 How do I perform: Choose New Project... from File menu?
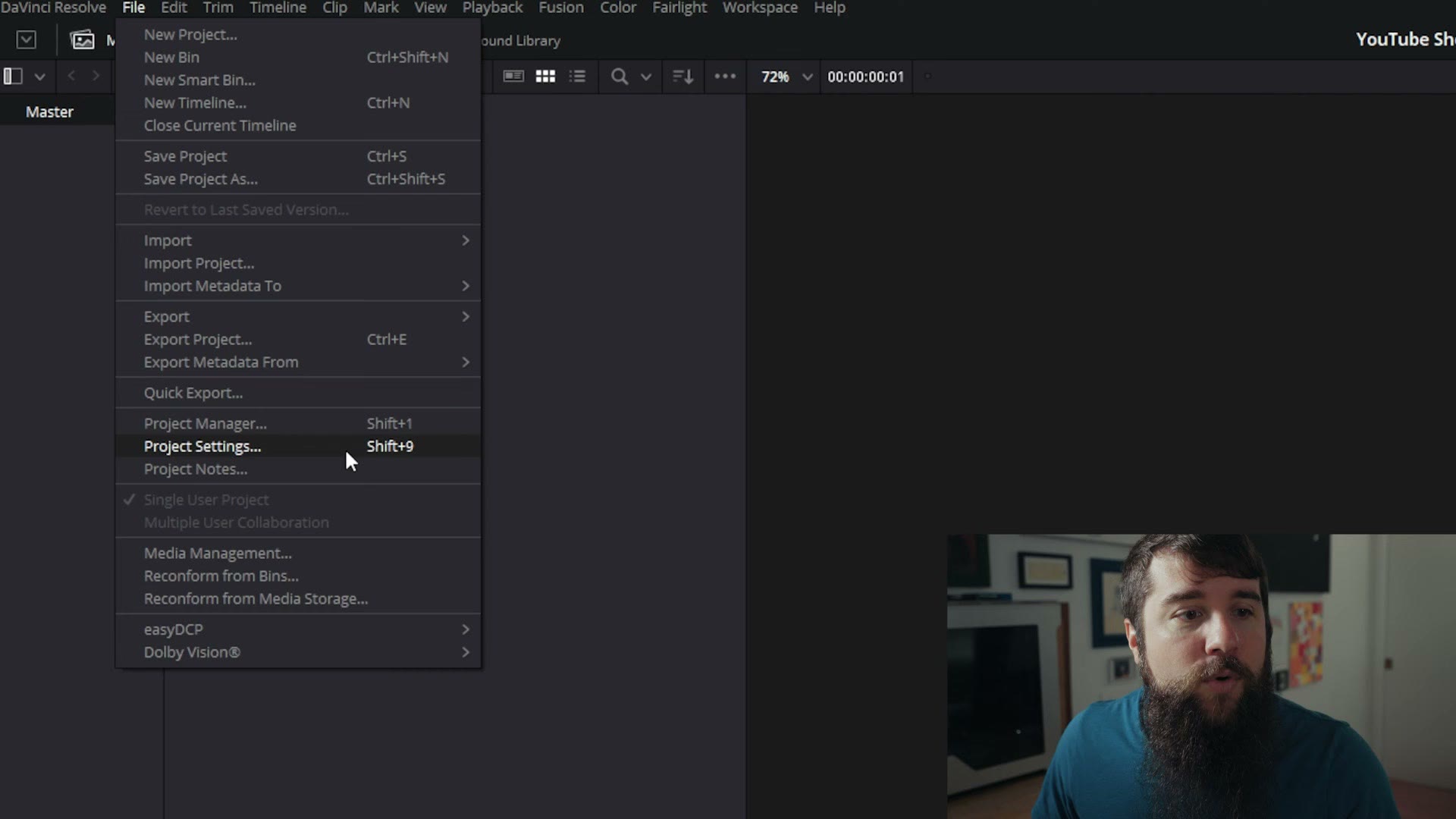[x=298, y=35]
